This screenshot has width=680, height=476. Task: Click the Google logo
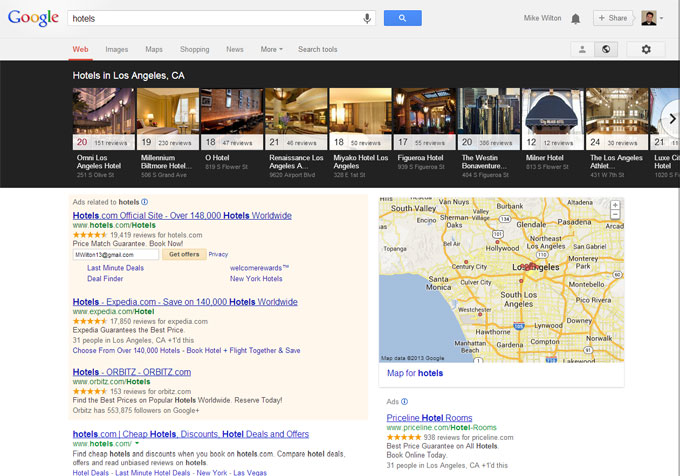click(x=33, y=18)
